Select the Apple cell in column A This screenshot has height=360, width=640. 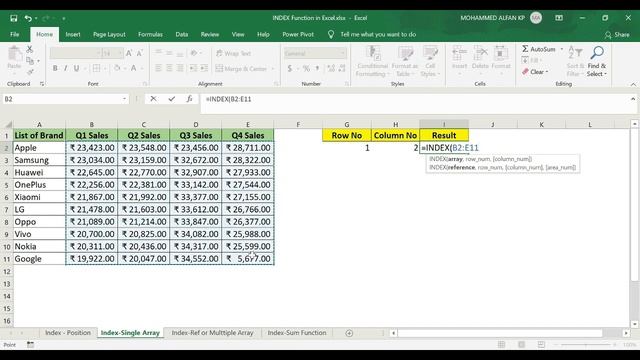pos(39,148)
